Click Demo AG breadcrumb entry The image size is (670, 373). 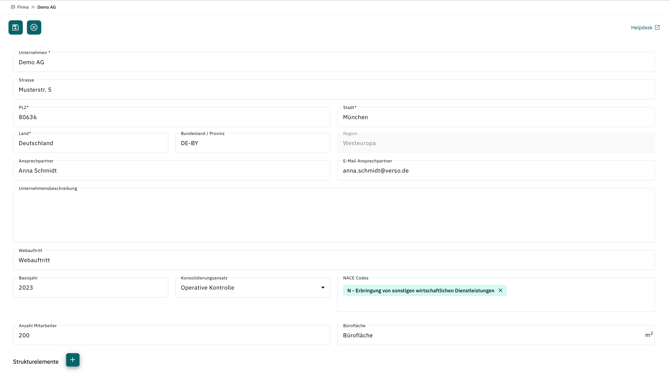47,7
